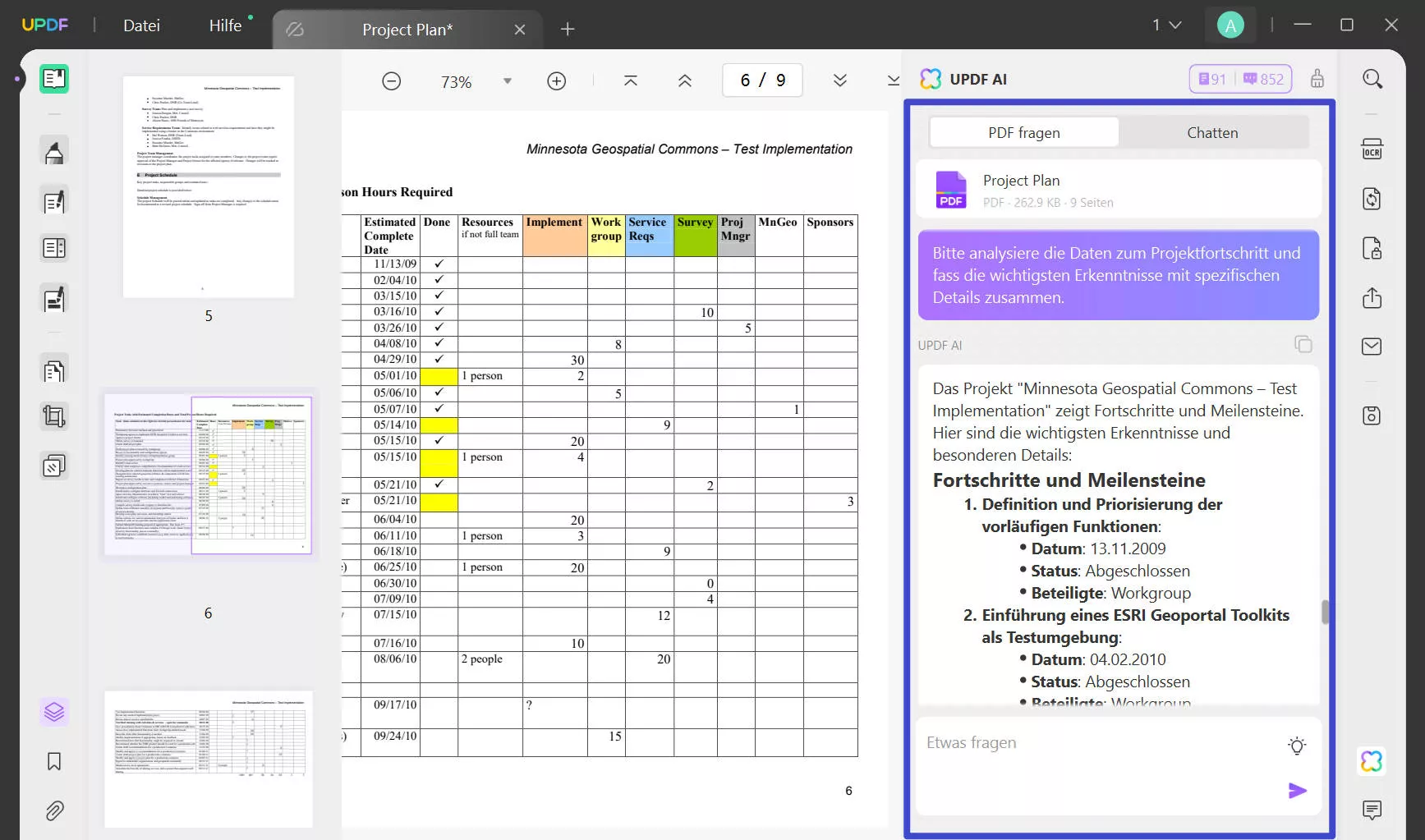Open the Comments panel in right sidebar
Screen dimensions: 1425x840
pos(1372,810)
